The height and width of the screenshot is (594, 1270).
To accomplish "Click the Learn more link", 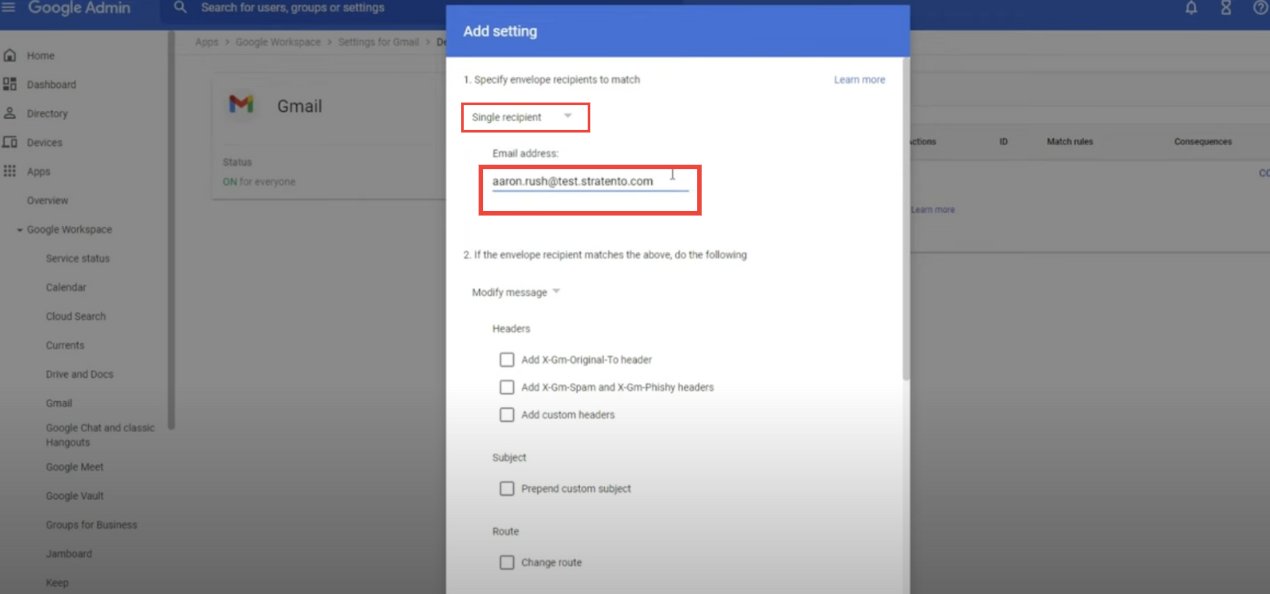I will pyautogui.click(x=858, y=79).
